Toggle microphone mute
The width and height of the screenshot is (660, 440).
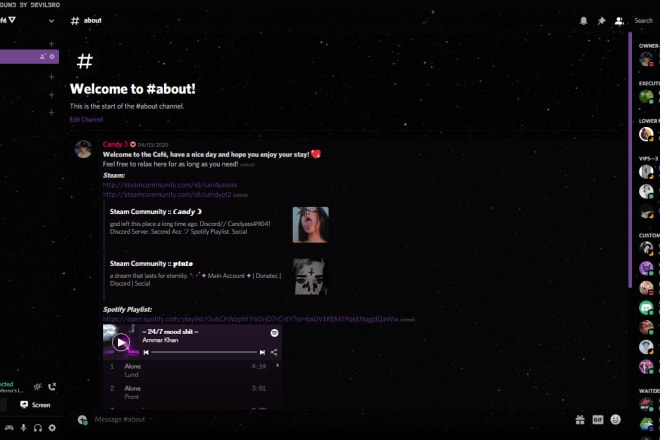pyautogui.click(x=24, y=428)
